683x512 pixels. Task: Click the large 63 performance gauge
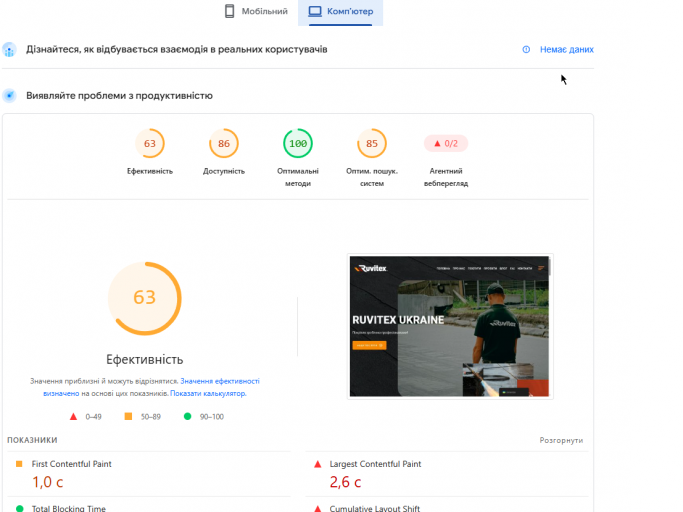click(x=145, y=298)
